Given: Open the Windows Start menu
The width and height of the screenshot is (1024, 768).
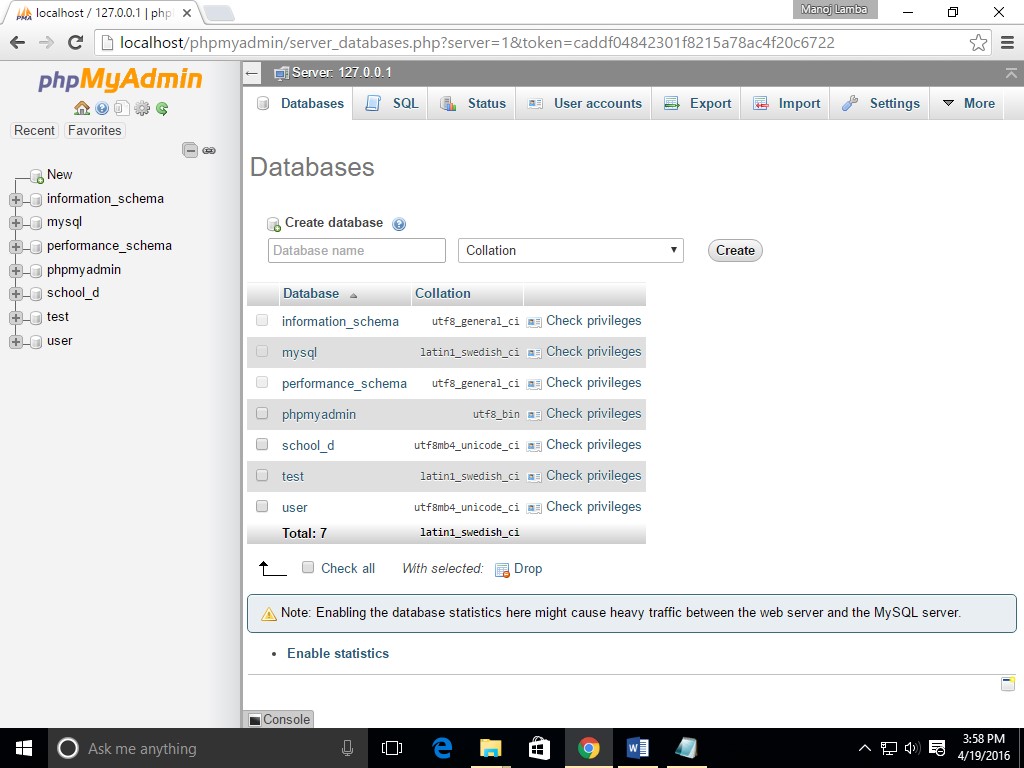Looking at the screenshot, I should 24,748.
